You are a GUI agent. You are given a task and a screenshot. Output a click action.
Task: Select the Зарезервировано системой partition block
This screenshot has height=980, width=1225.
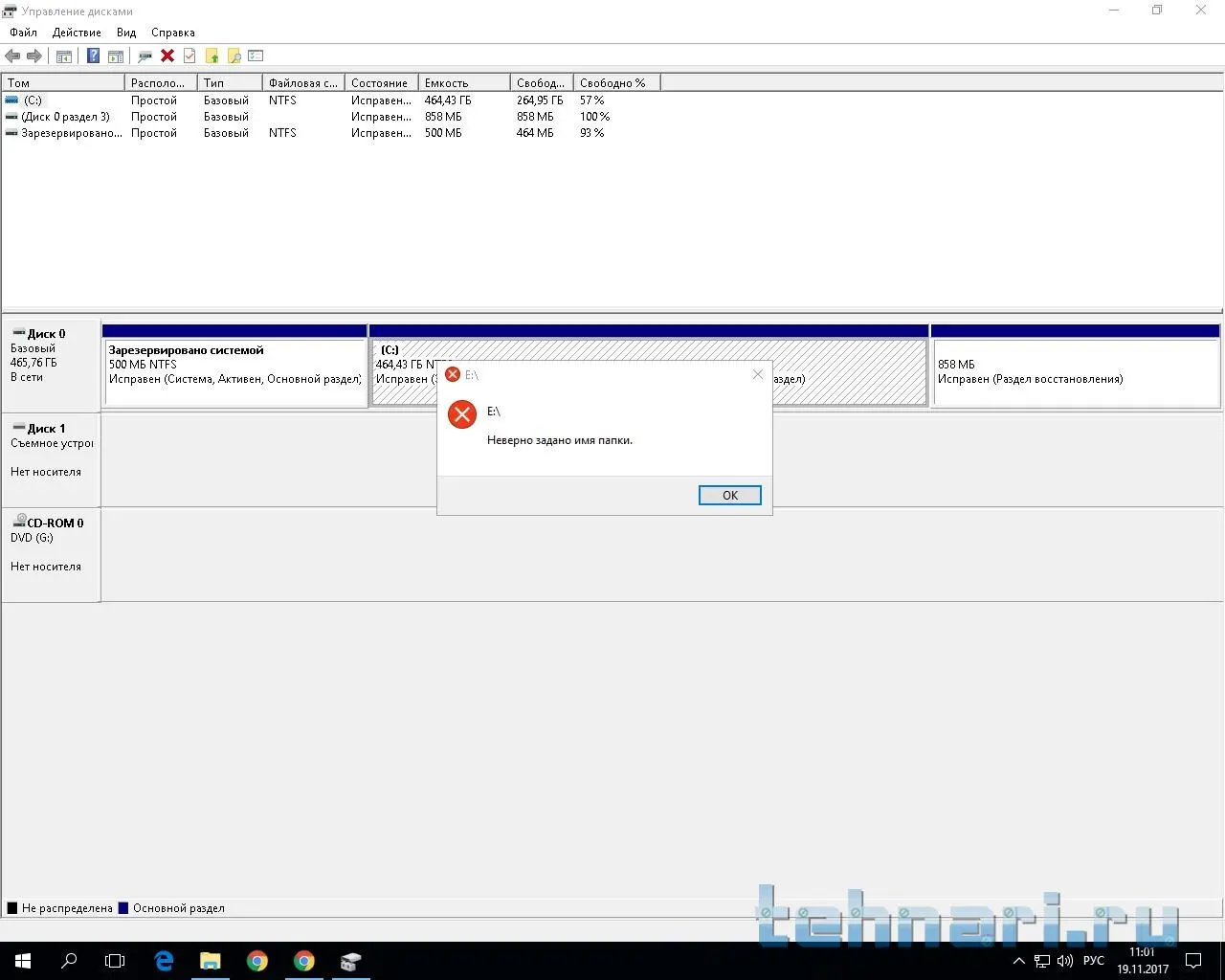click(x=234, y=366)
